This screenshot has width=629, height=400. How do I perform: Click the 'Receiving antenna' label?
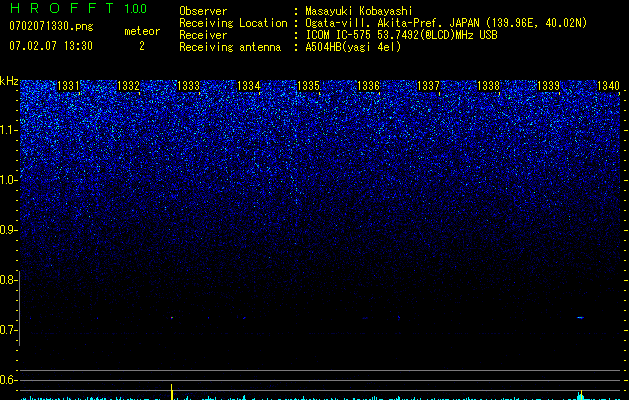tap(230, 47)
